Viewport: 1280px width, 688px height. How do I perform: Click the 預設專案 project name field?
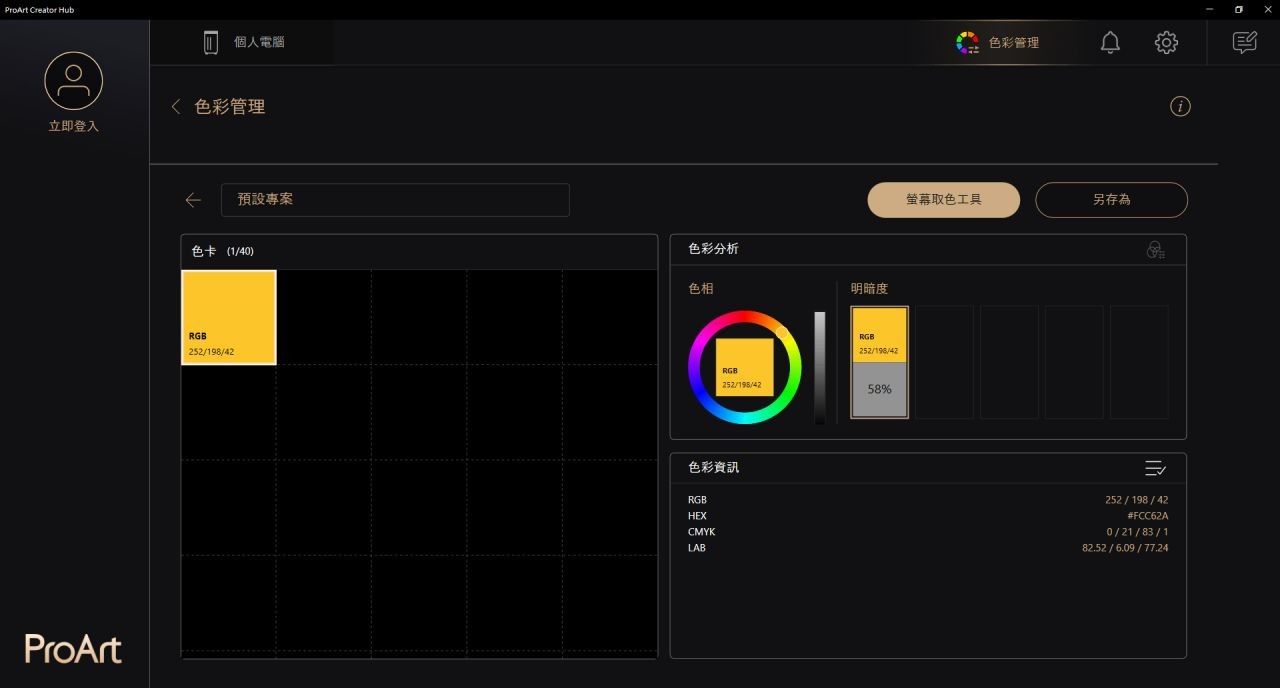[395, 200]
